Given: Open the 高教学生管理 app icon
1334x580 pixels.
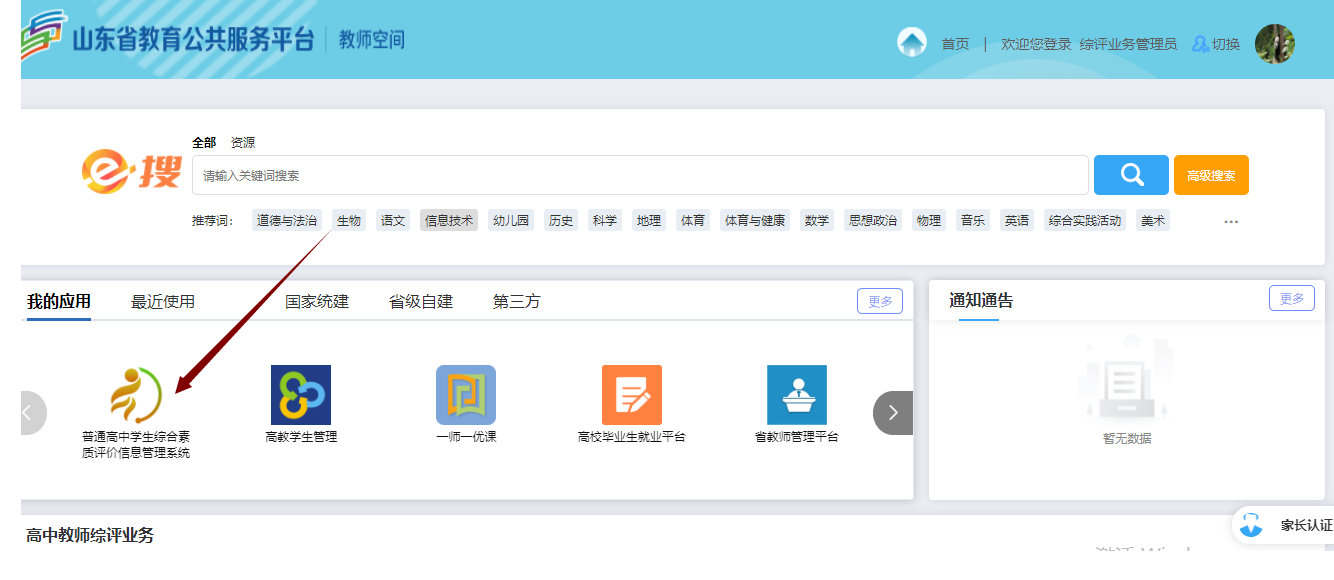Looking at the screenshot, I should tap(301, 395).
